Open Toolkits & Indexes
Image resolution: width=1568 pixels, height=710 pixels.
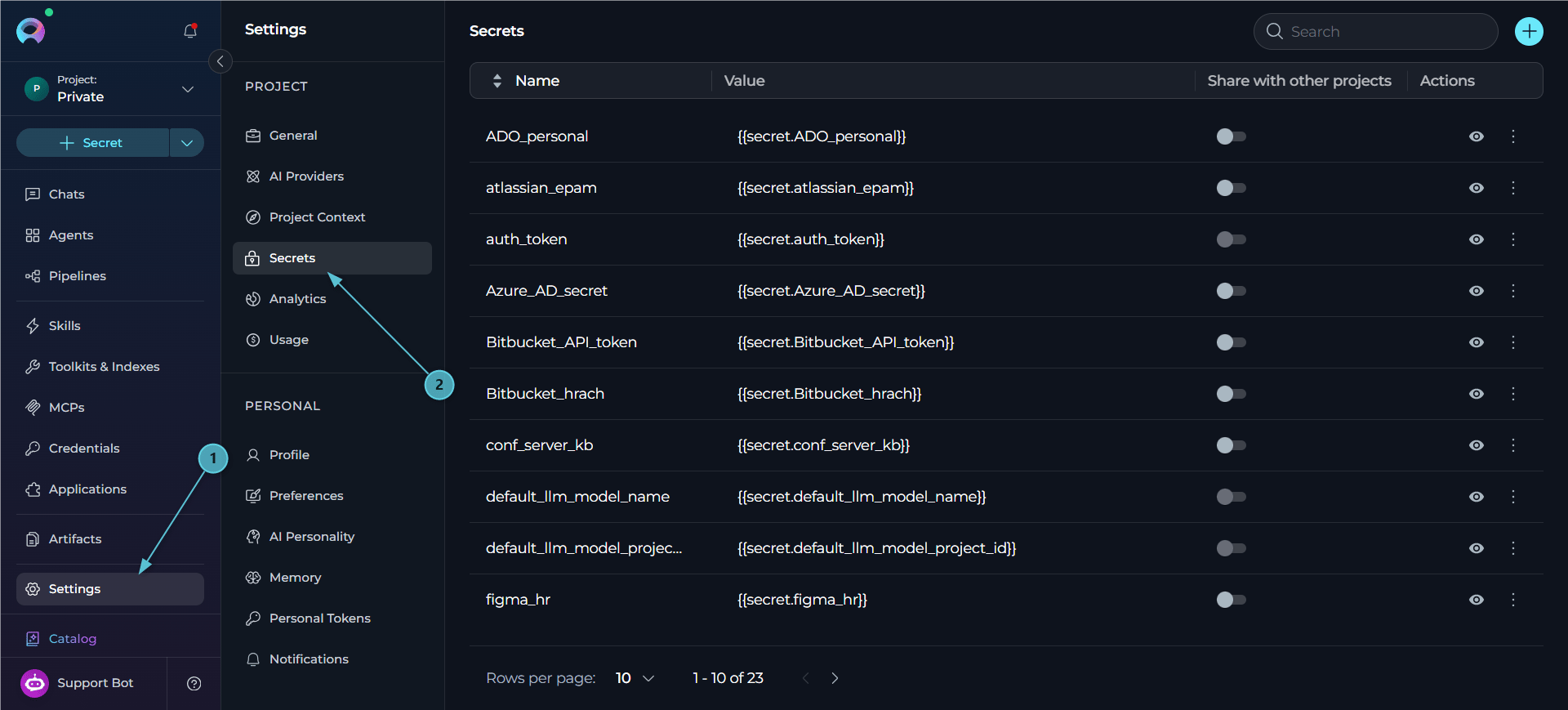coord(110,367)
